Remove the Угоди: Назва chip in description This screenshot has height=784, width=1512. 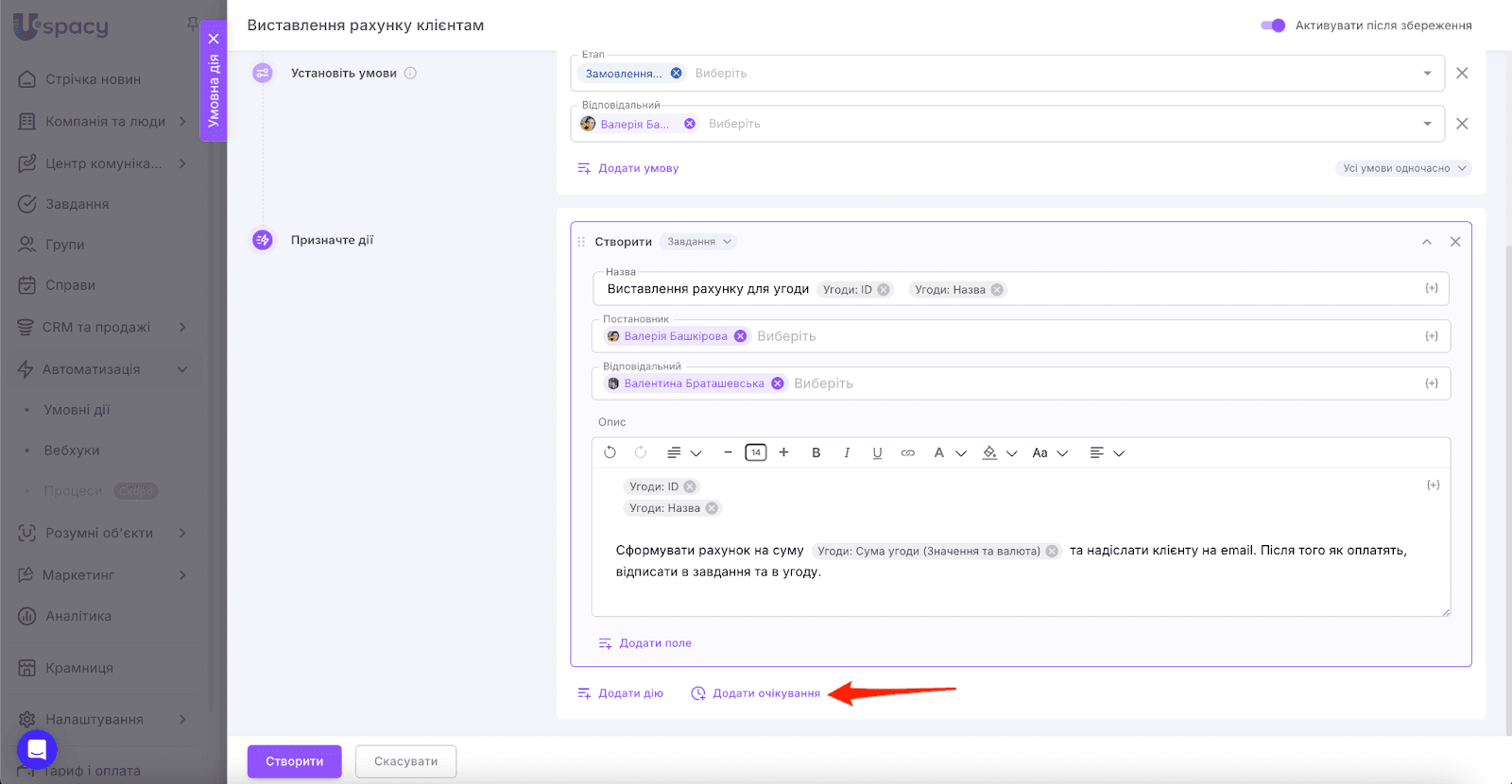coord(712,508)
